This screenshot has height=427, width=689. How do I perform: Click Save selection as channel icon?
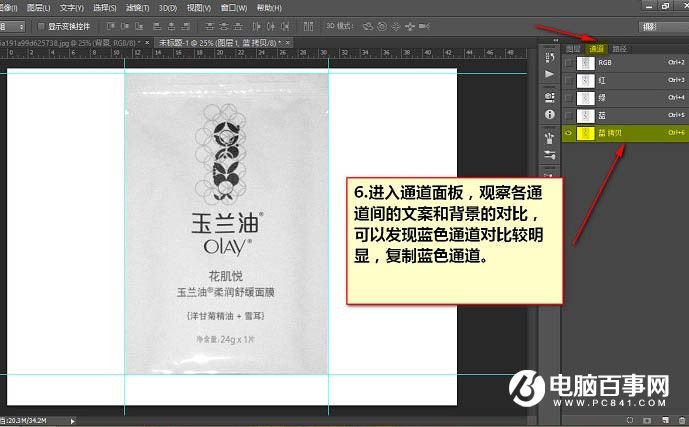pos(647,420)
